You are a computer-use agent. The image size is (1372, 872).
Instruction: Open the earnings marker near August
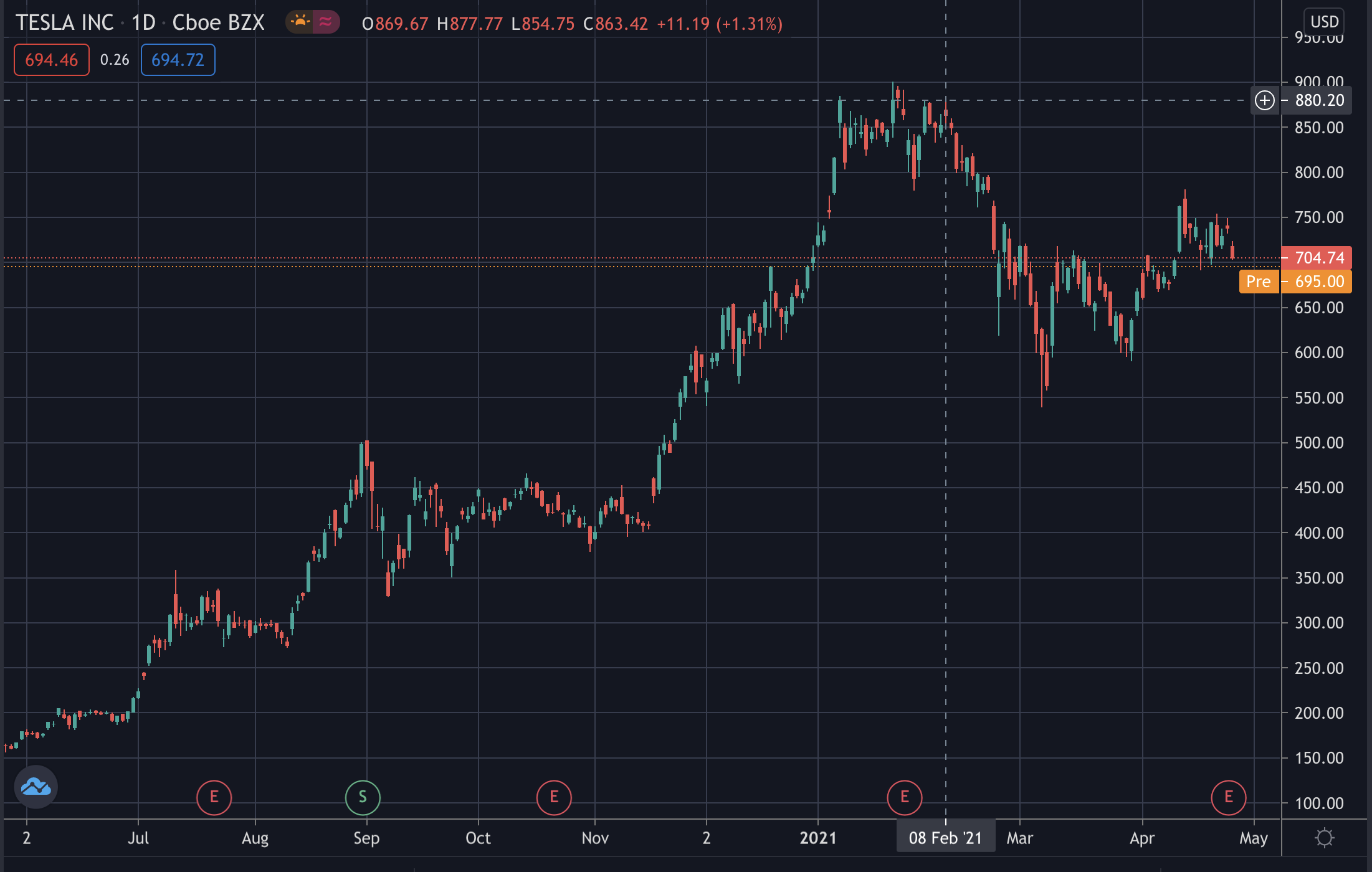(214, 797)
